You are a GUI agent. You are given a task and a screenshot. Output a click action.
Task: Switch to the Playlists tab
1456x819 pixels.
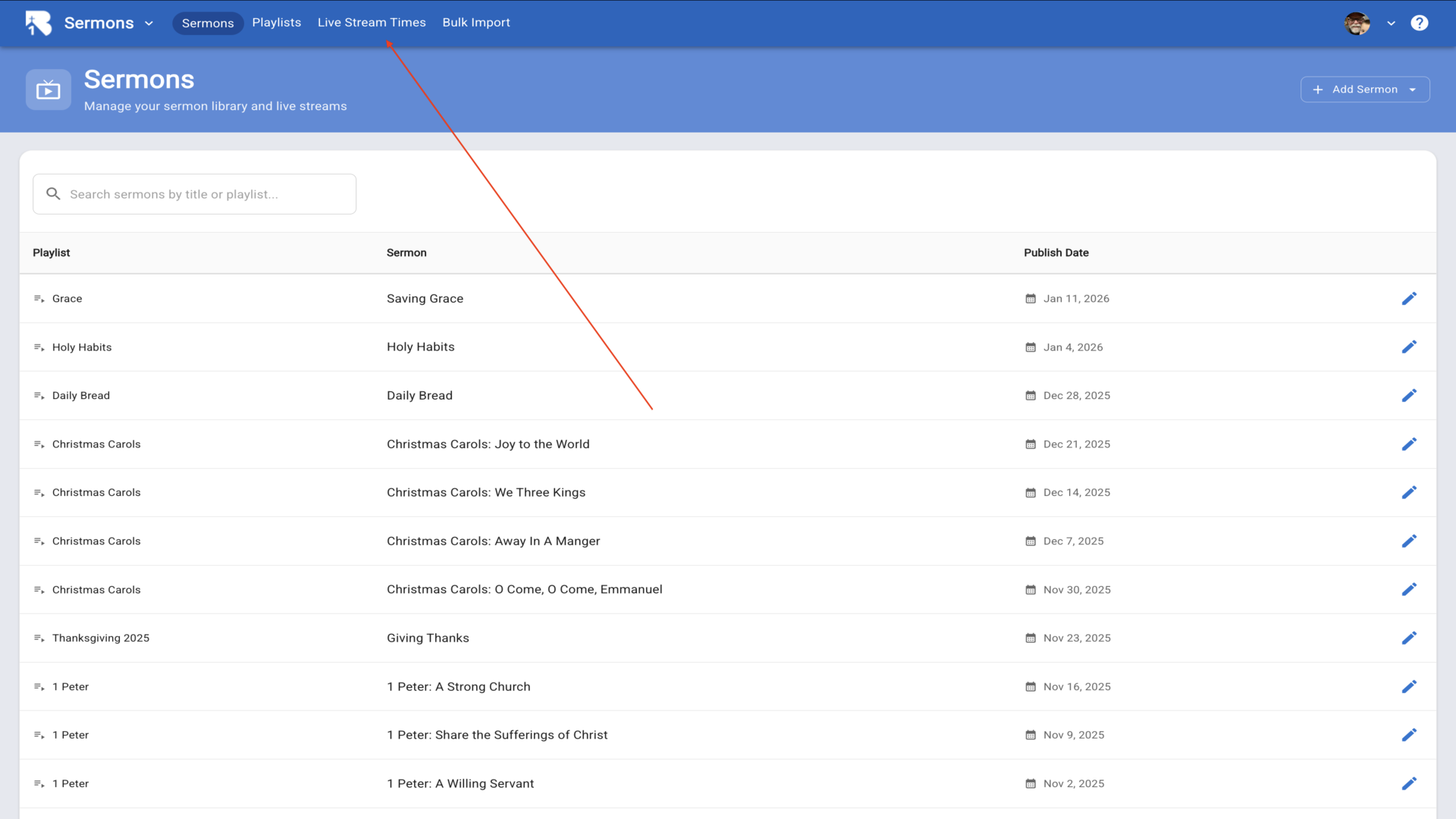coord(276,23)
